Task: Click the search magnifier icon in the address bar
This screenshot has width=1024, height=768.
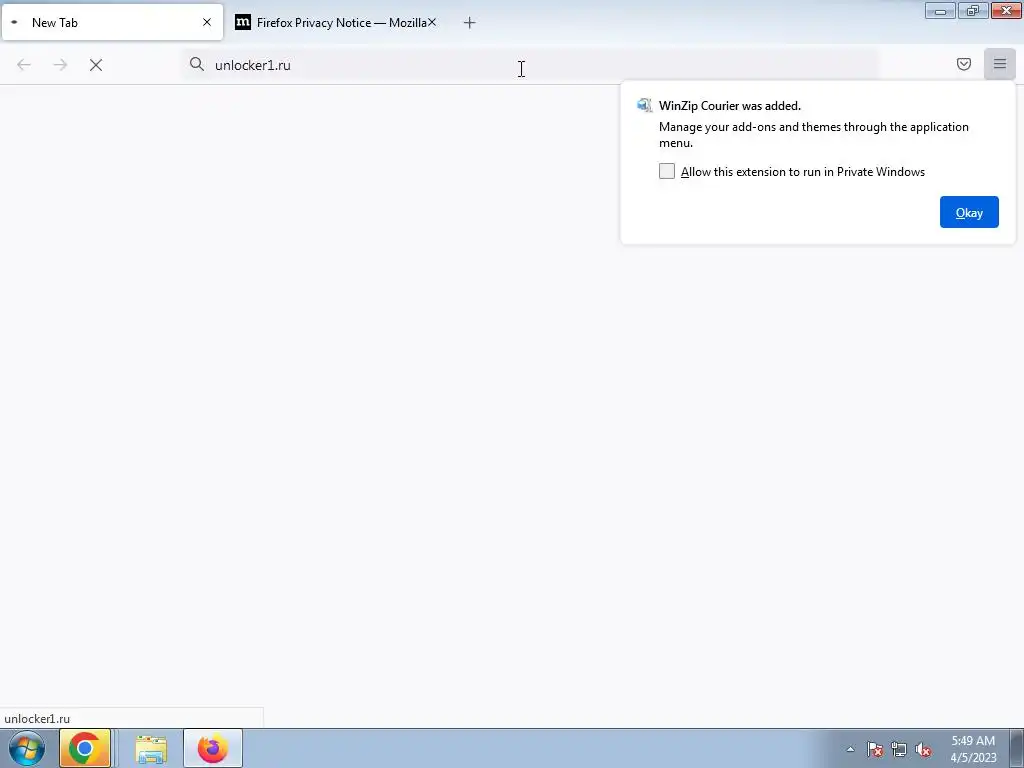Action: 197,64
